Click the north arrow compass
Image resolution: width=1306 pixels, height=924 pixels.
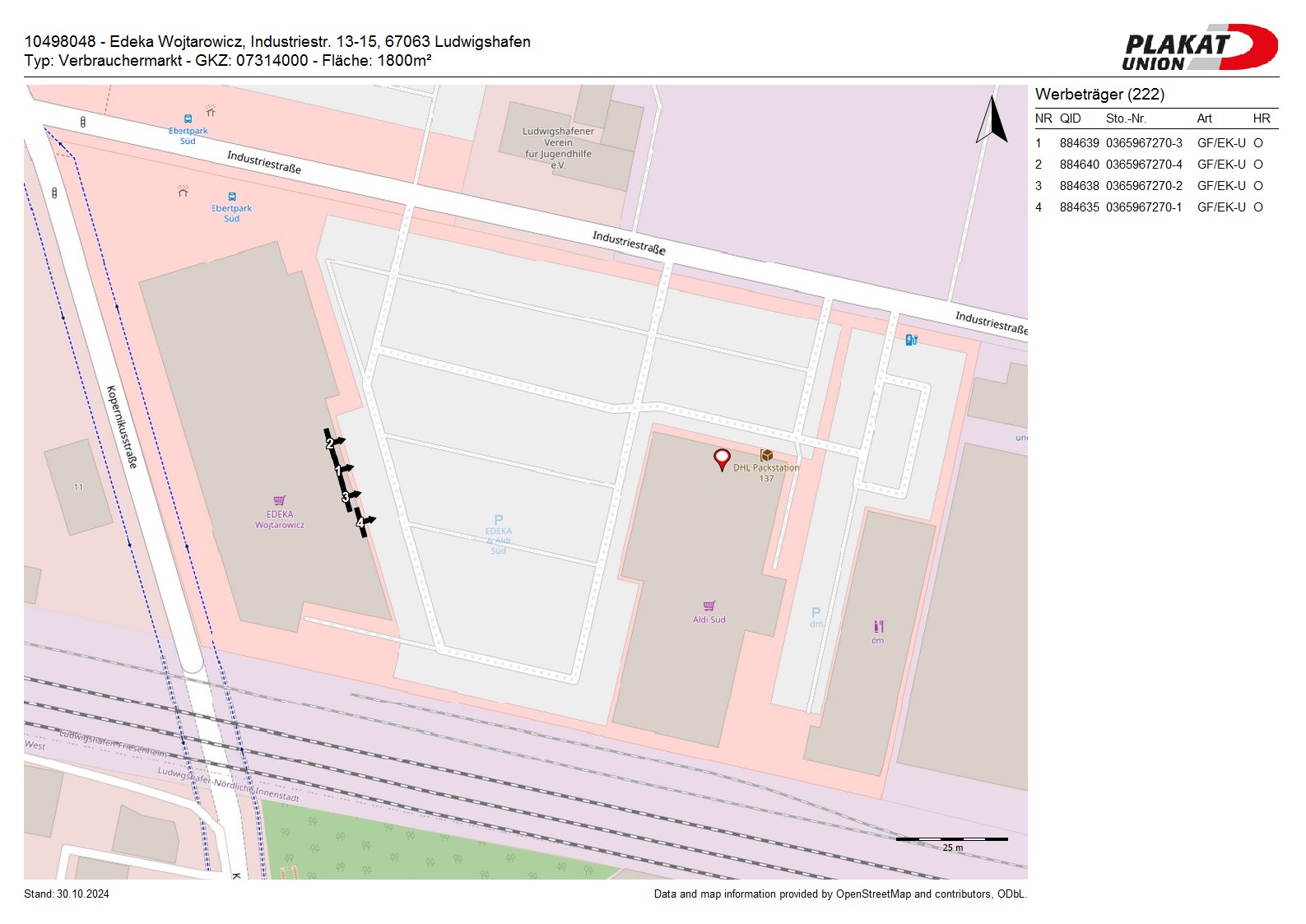(x=992, y=120)
